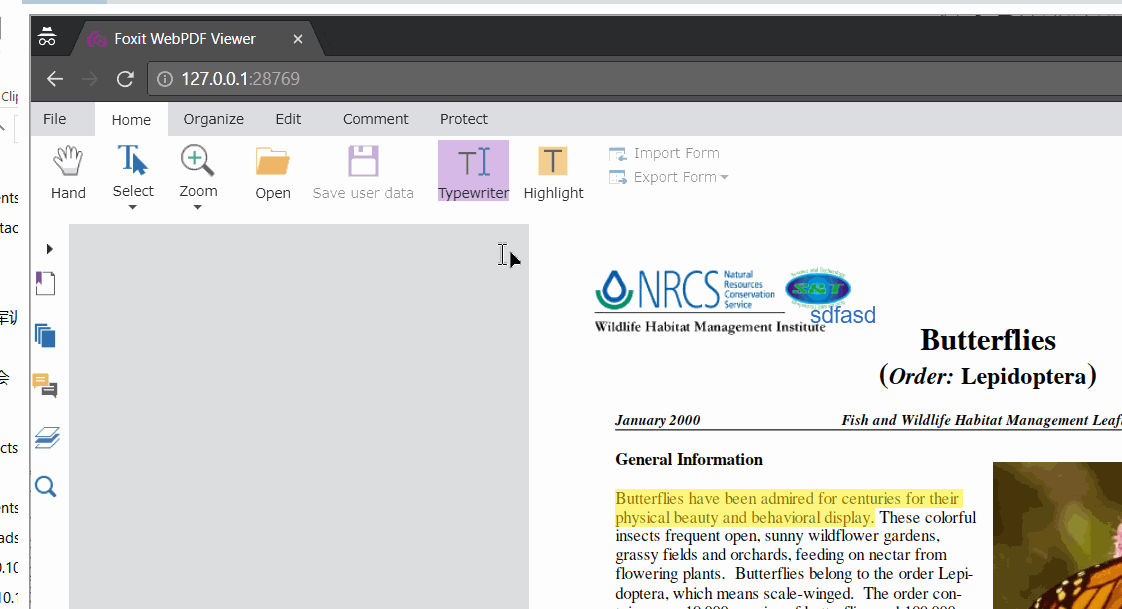The image size is (1122, 609).
Task: Show the page thumbnails panel
Action: pyautogui.click(x=45, y=335)
